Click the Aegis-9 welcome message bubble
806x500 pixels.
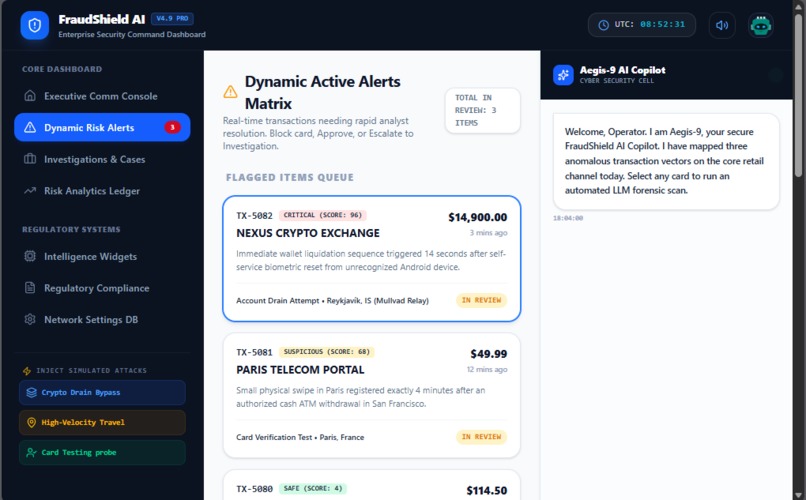666,161
